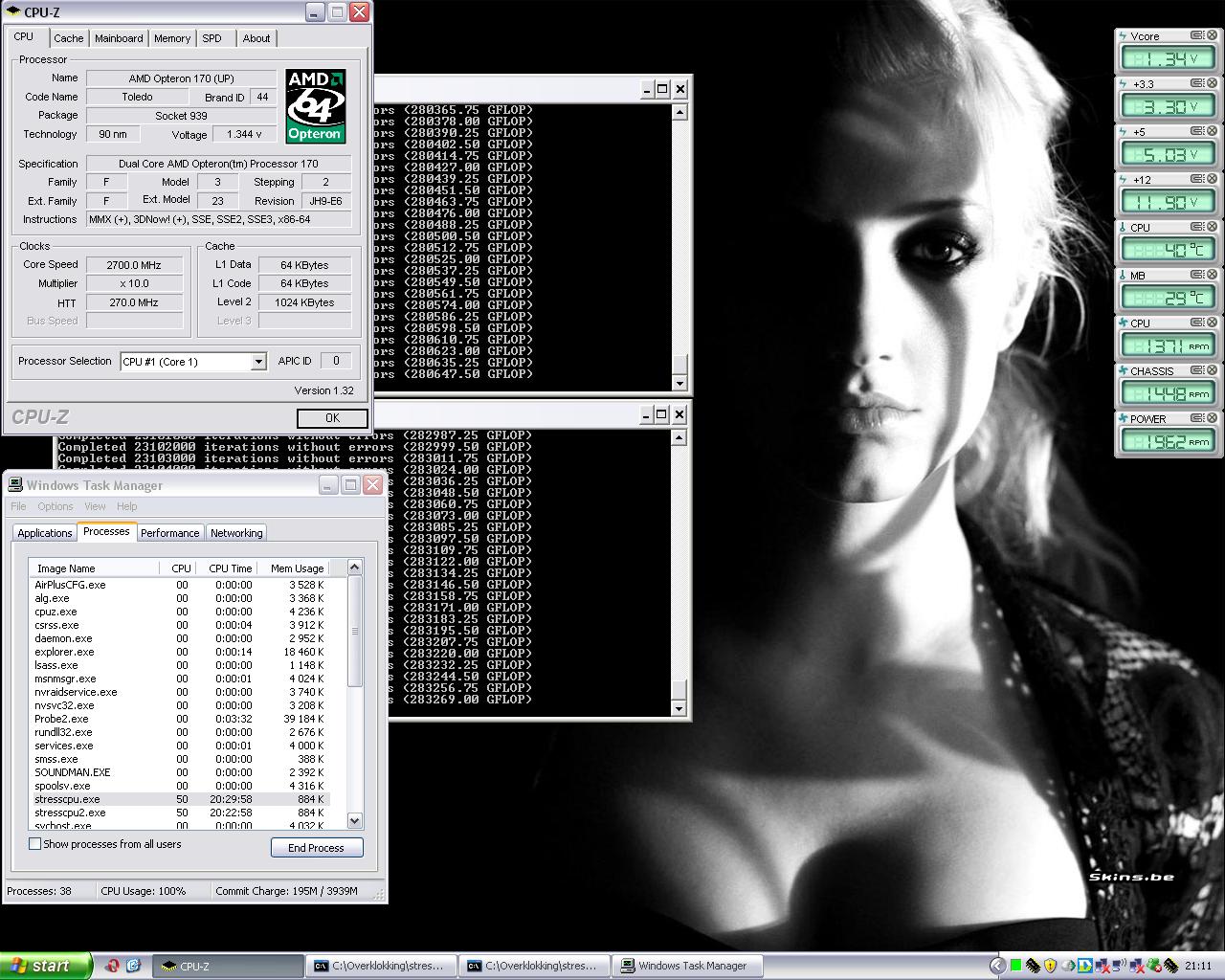Image resolution: width=1225 pixels, height=980 pixels.
Task: Launch the red quick launch icon beside start
Action: click(x=111, y=966)
